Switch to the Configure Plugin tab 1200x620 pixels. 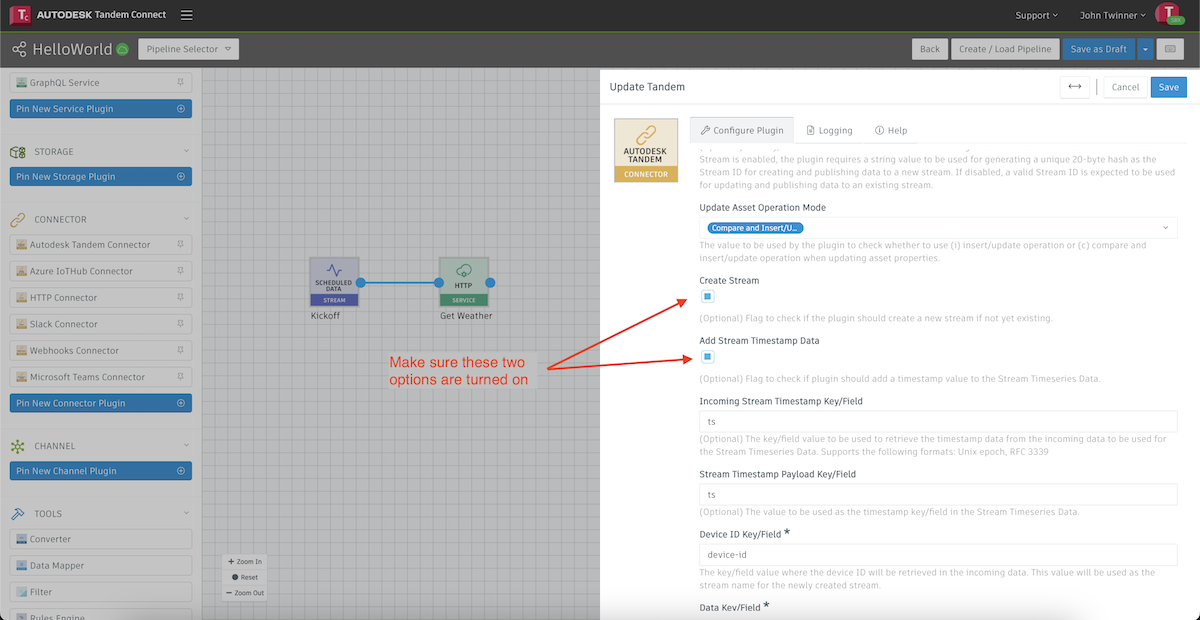[x=741, y=130]
